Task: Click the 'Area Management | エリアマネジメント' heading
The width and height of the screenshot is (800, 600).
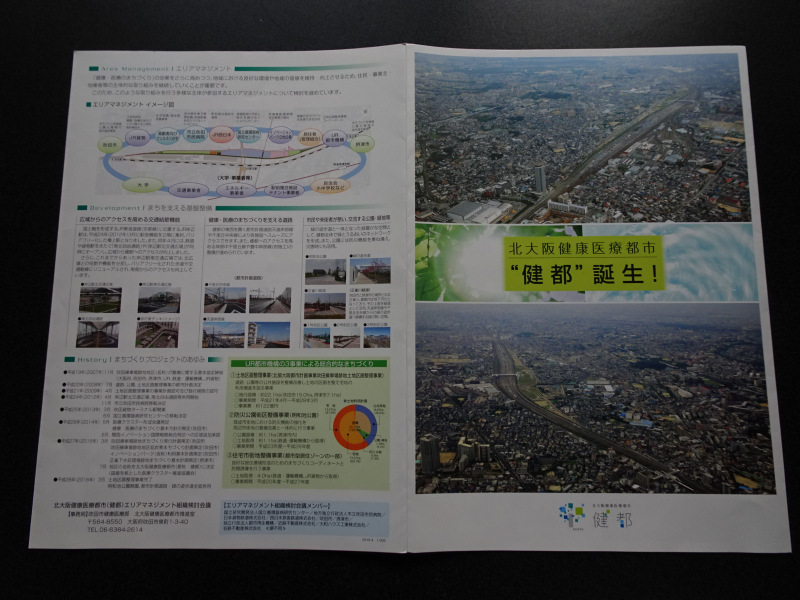Action: (166, 68)
